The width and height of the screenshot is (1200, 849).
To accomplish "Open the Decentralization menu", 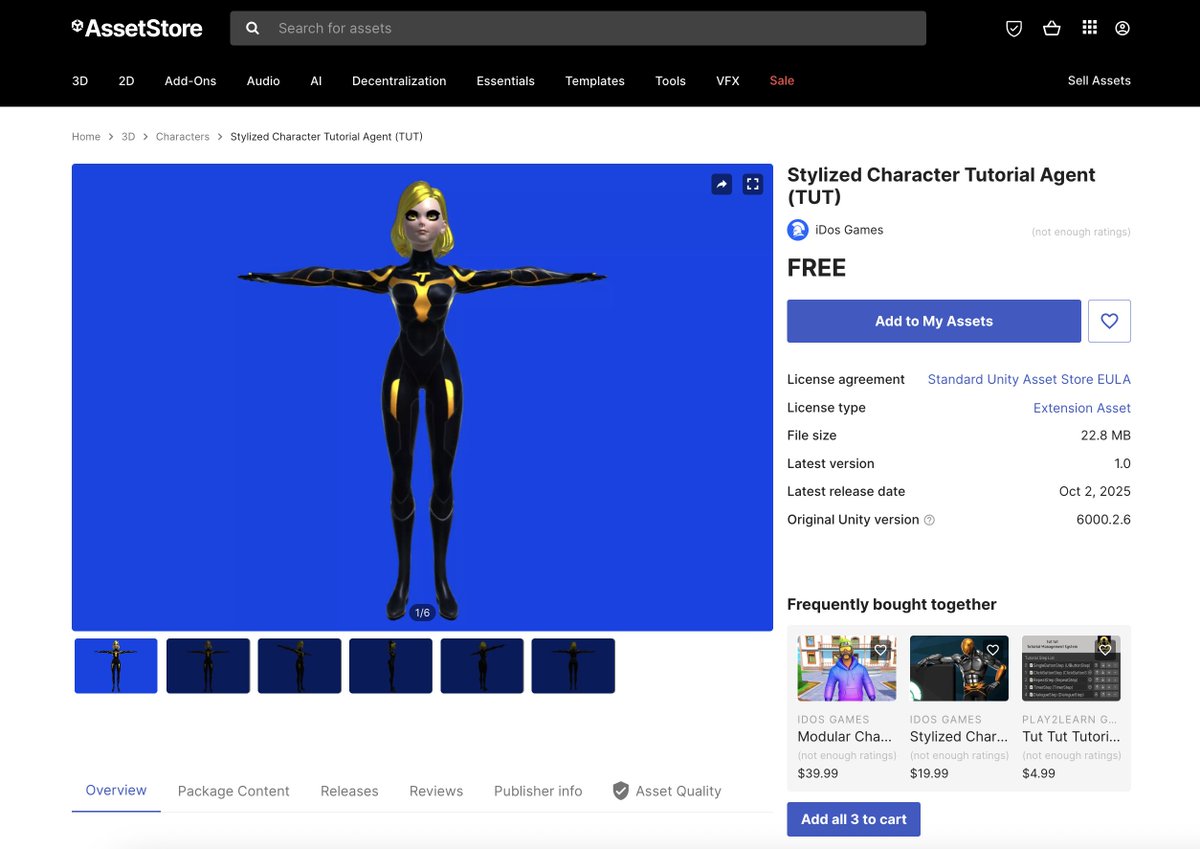I will 399,81.
